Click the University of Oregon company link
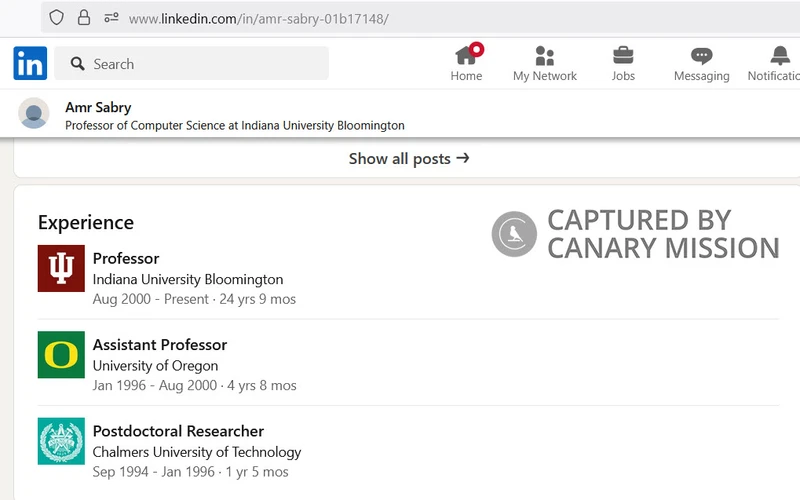 click(155, 366)
